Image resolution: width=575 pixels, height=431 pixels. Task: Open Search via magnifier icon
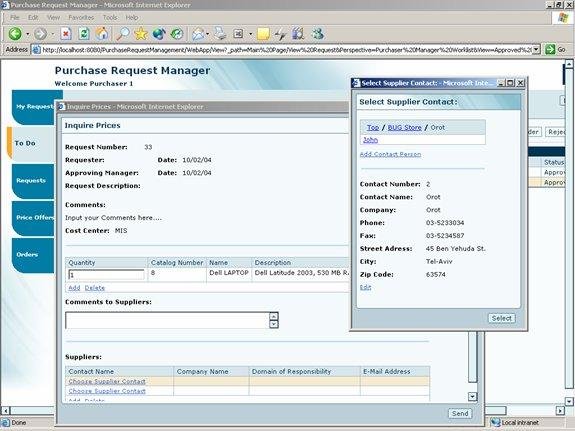(x=122, y=34)
